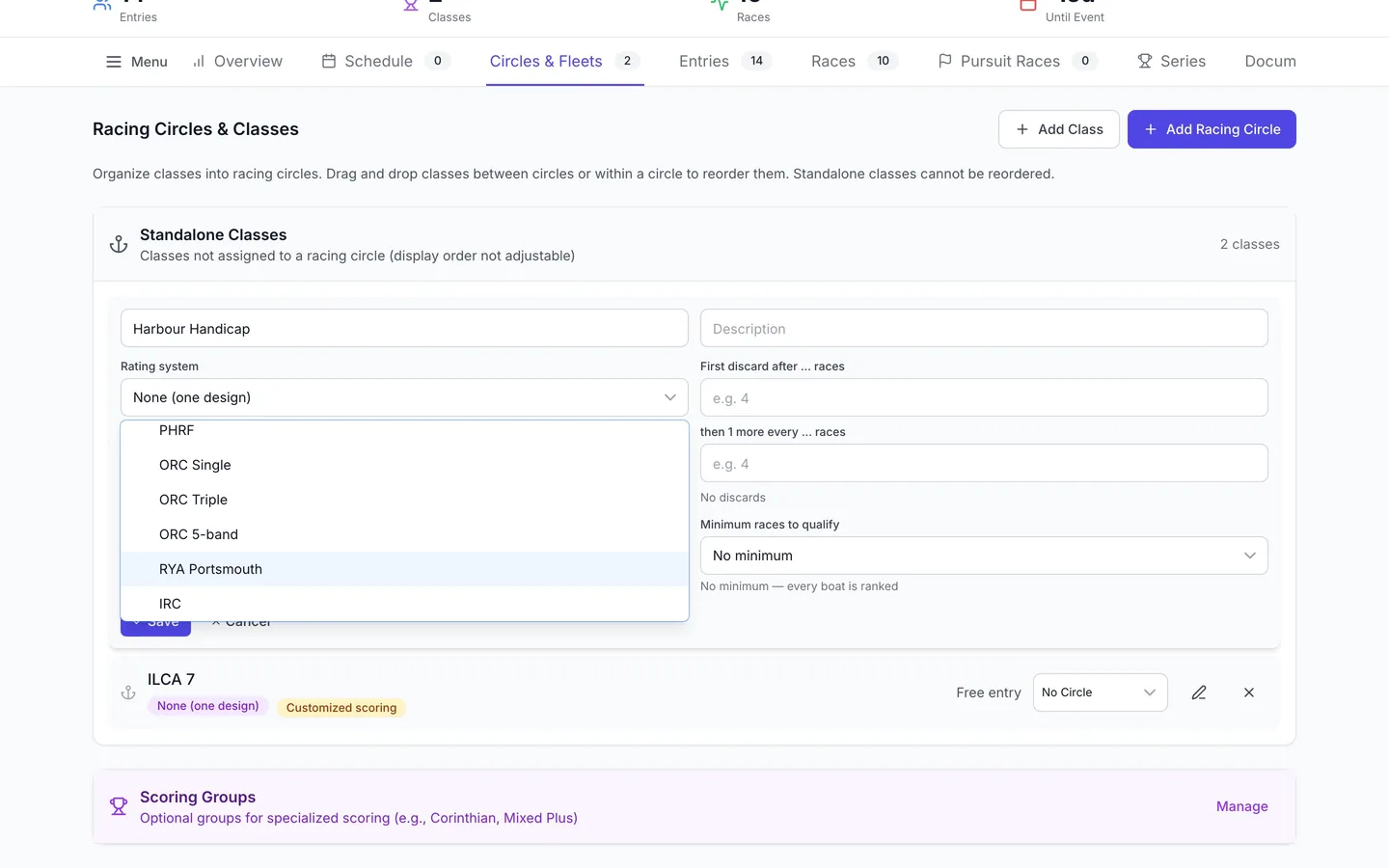Click the Free entry label

[x=989, y=692]
